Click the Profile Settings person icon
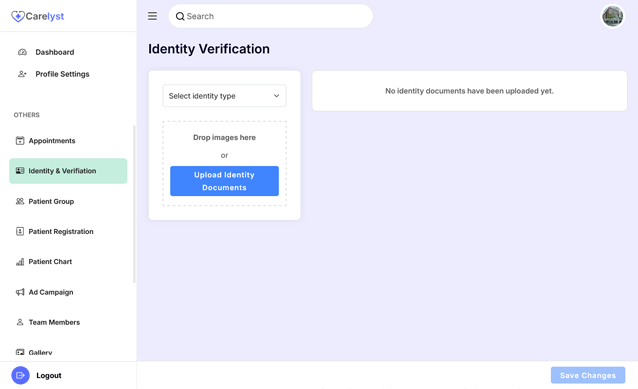This screenshot has height=389, width=638. point(22,74)
